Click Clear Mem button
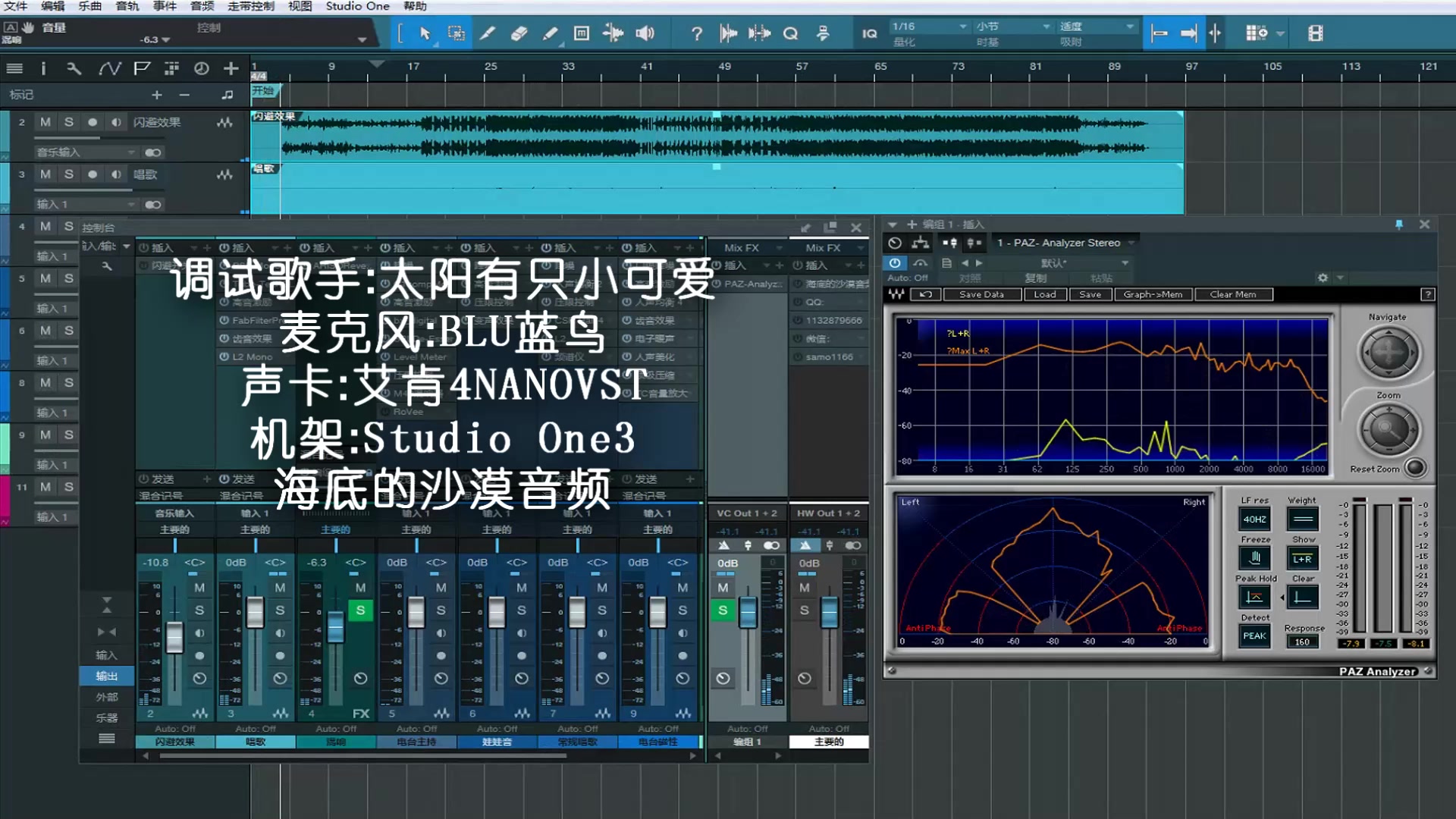 tap(1233, 294)
